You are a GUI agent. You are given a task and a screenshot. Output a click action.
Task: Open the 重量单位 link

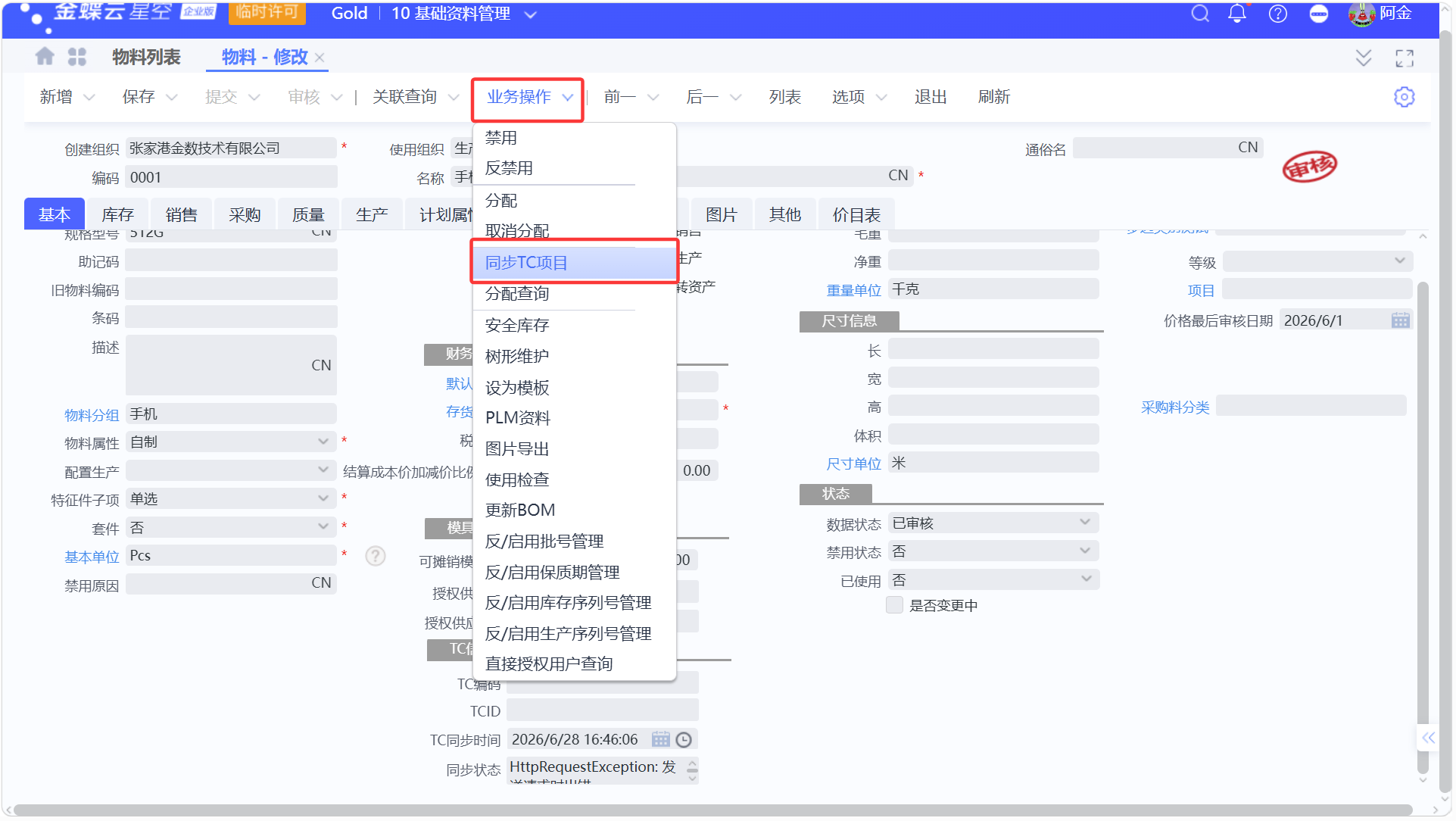(x=853, y=290)
